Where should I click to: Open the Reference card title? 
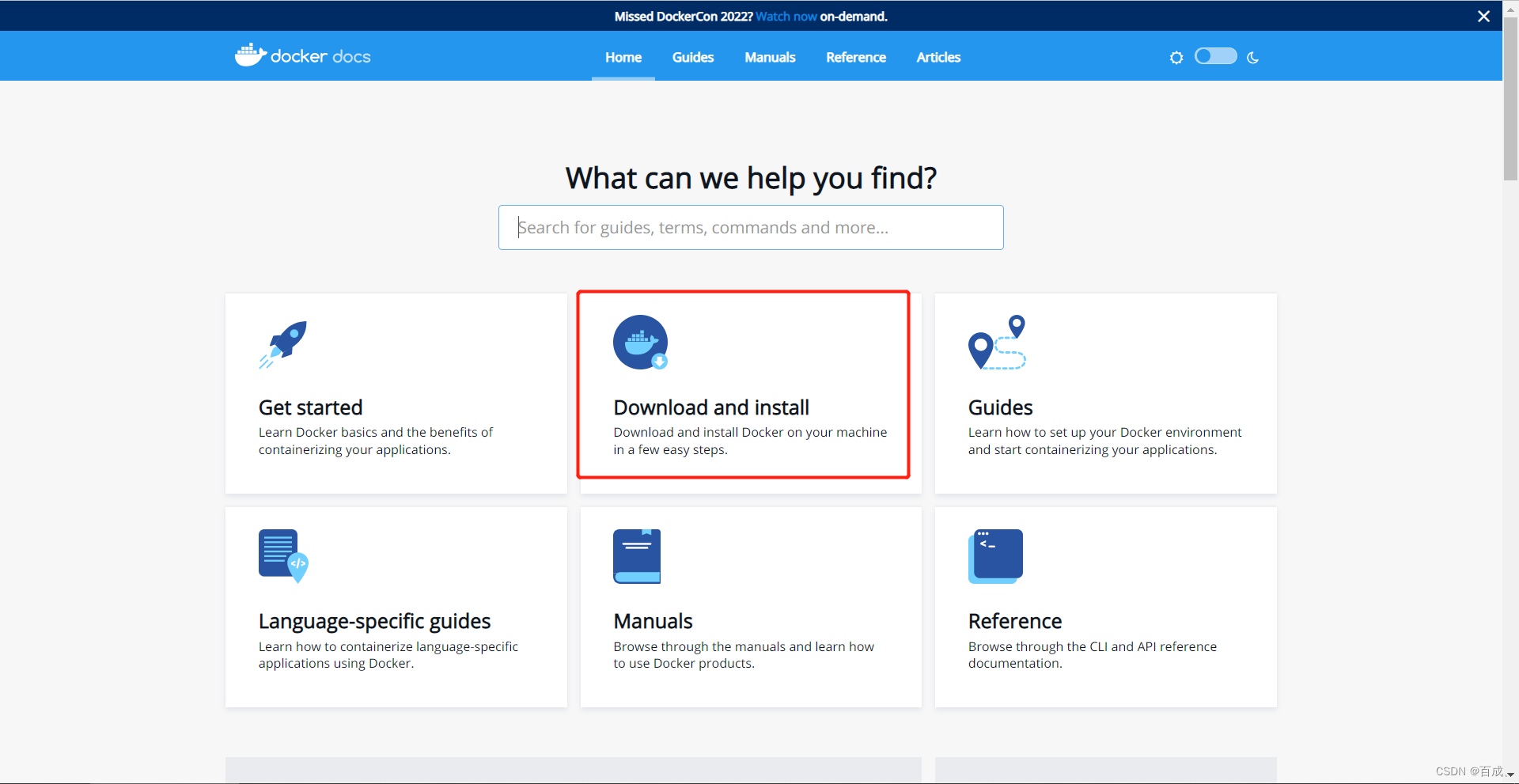[x=1014, y=621]
